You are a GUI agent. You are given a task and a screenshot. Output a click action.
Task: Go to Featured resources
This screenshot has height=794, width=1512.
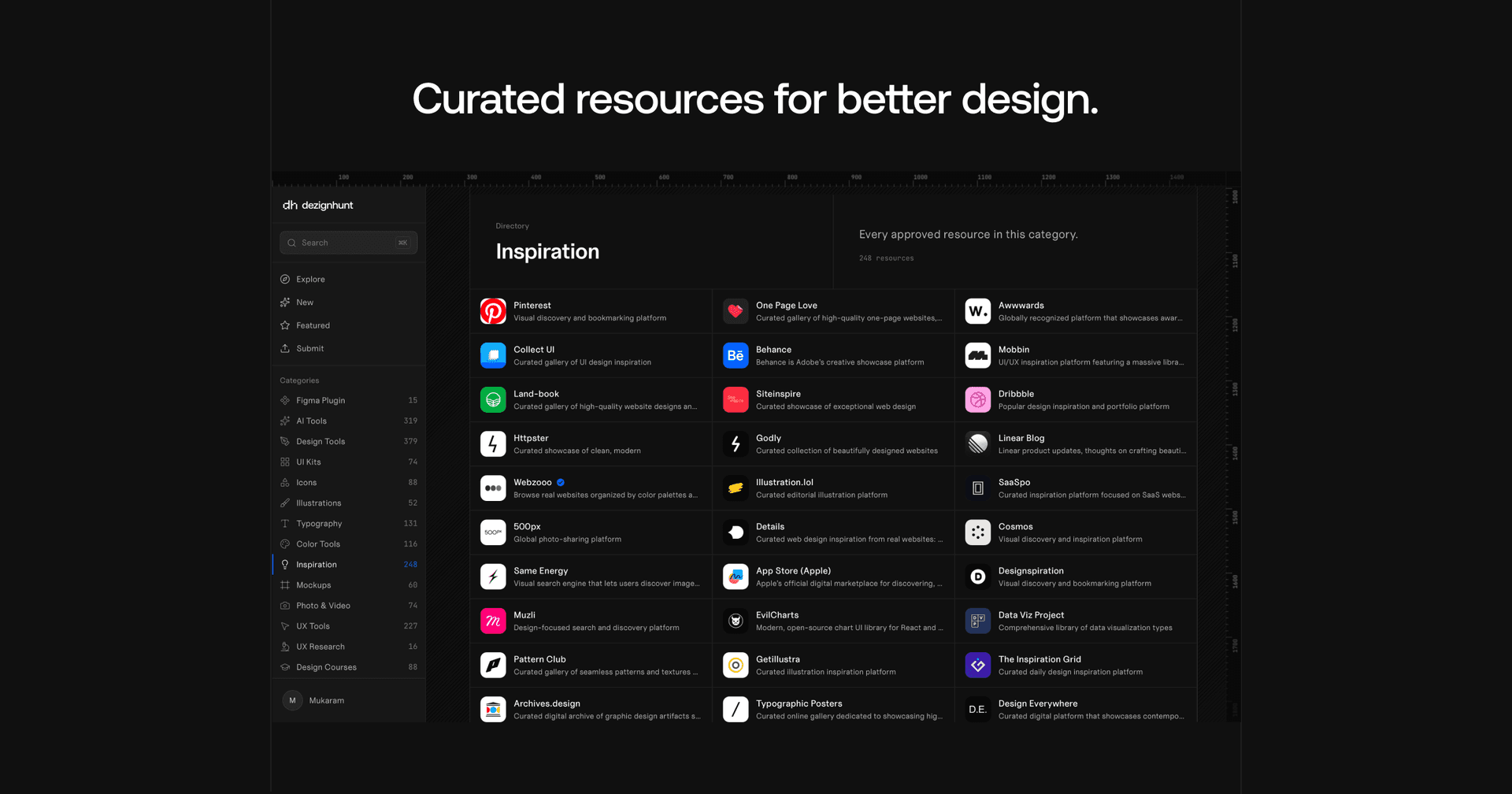348,325
